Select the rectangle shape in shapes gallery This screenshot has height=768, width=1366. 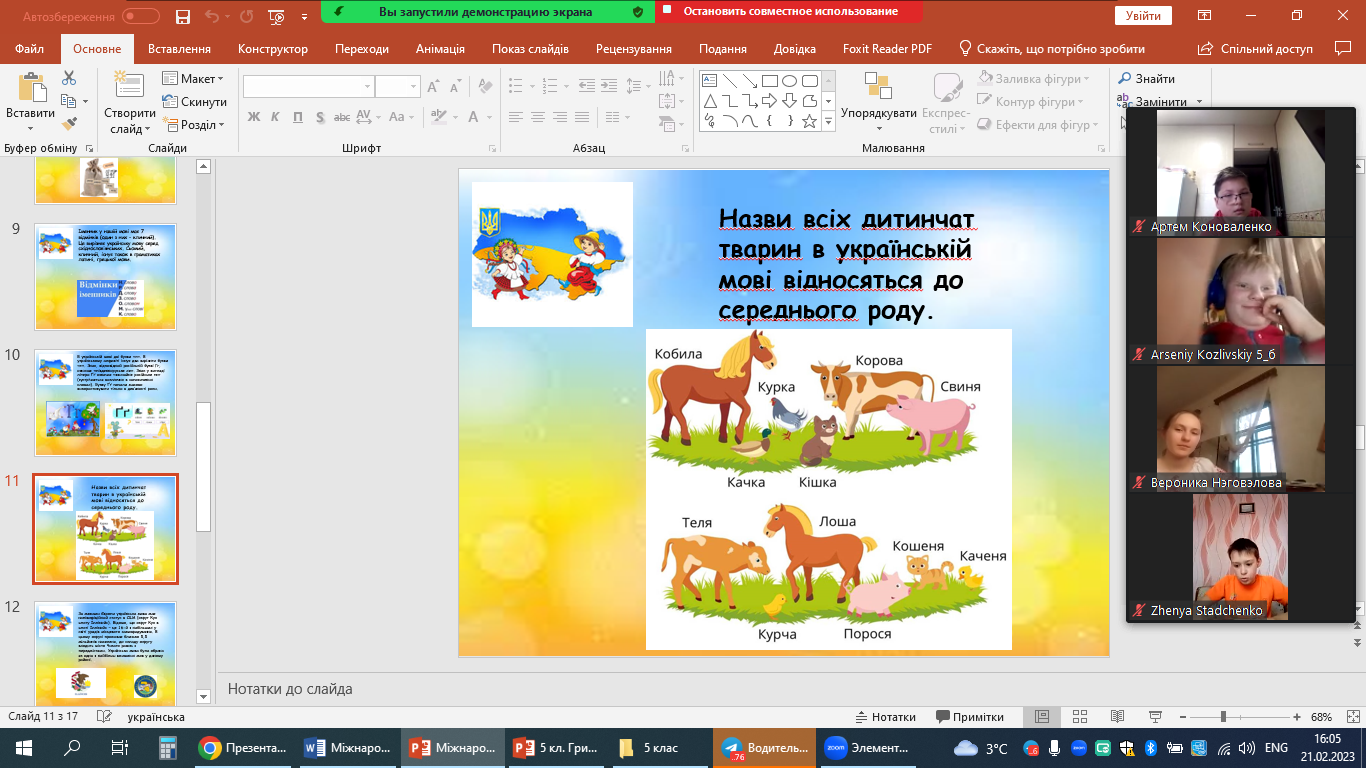(769, 81)
